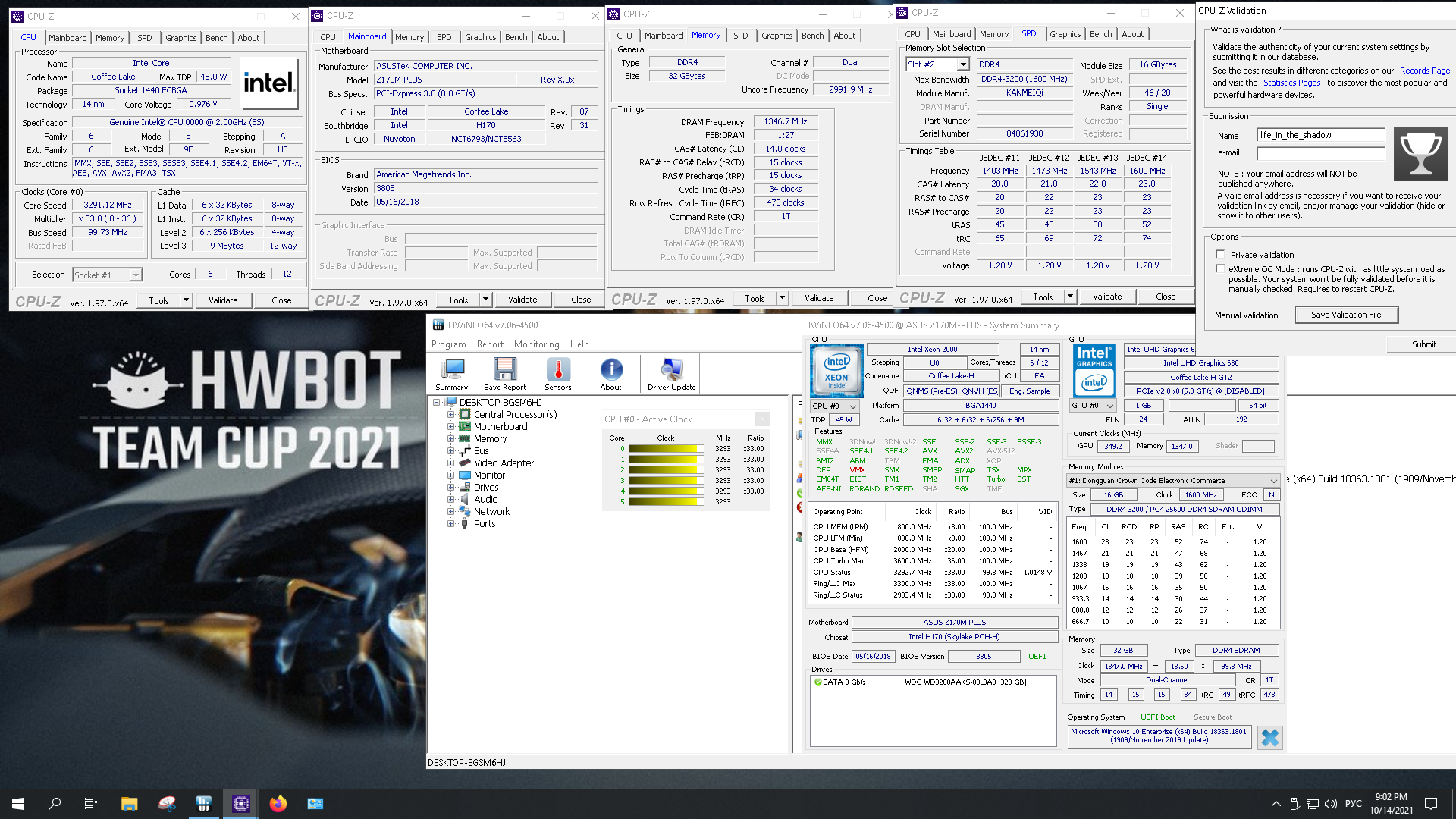Click Close in CPU-Z Mainboard window

[x=581, y=300]
